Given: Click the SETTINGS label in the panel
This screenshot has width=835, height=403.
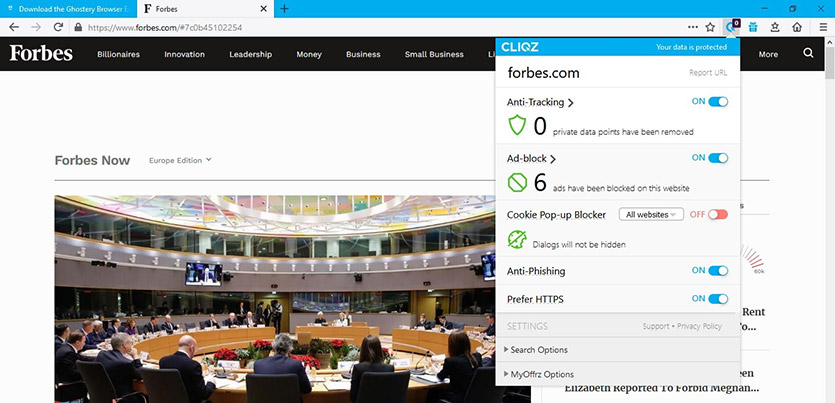Looking at the screenshot, I should [527, 326].
